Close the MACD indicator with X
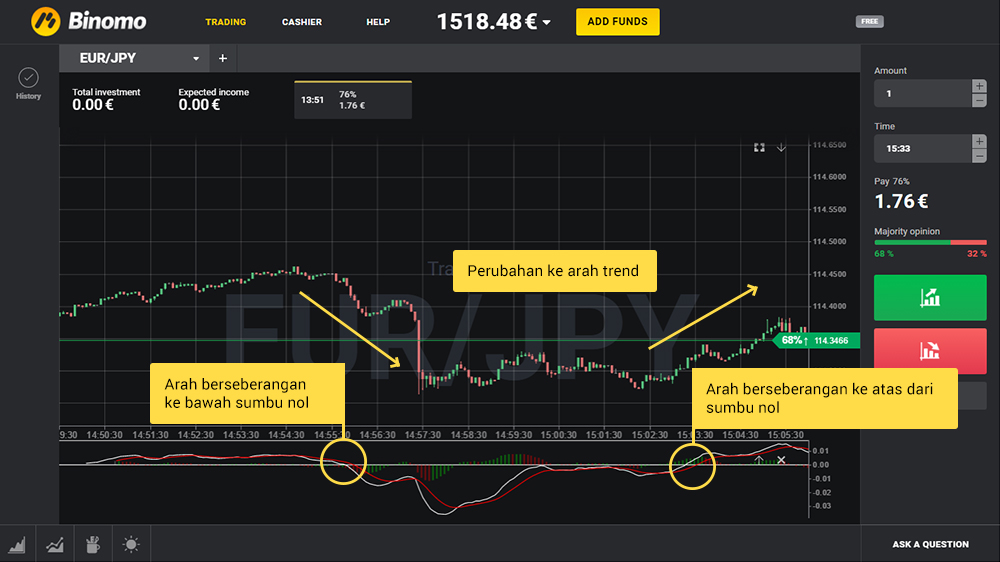Screen dimensions: 1000x562 click(781, 459)
